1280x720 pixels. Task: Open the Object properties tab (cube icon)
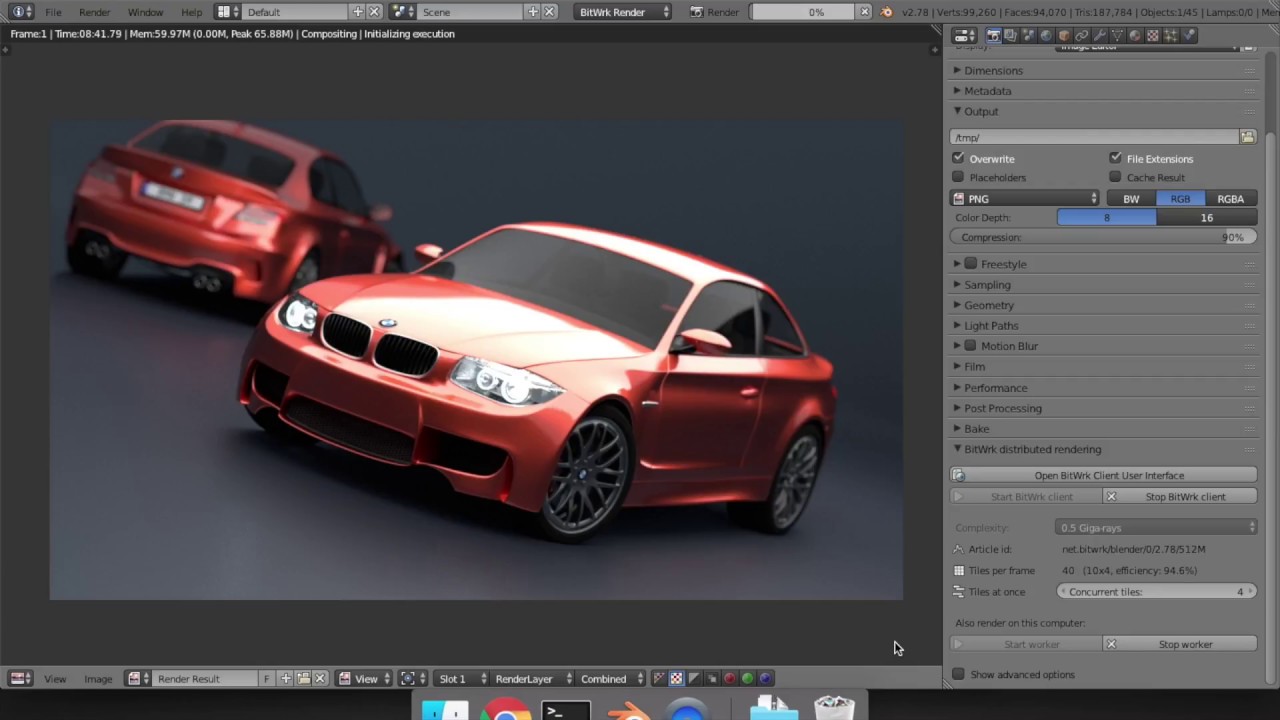[1064, 35]
